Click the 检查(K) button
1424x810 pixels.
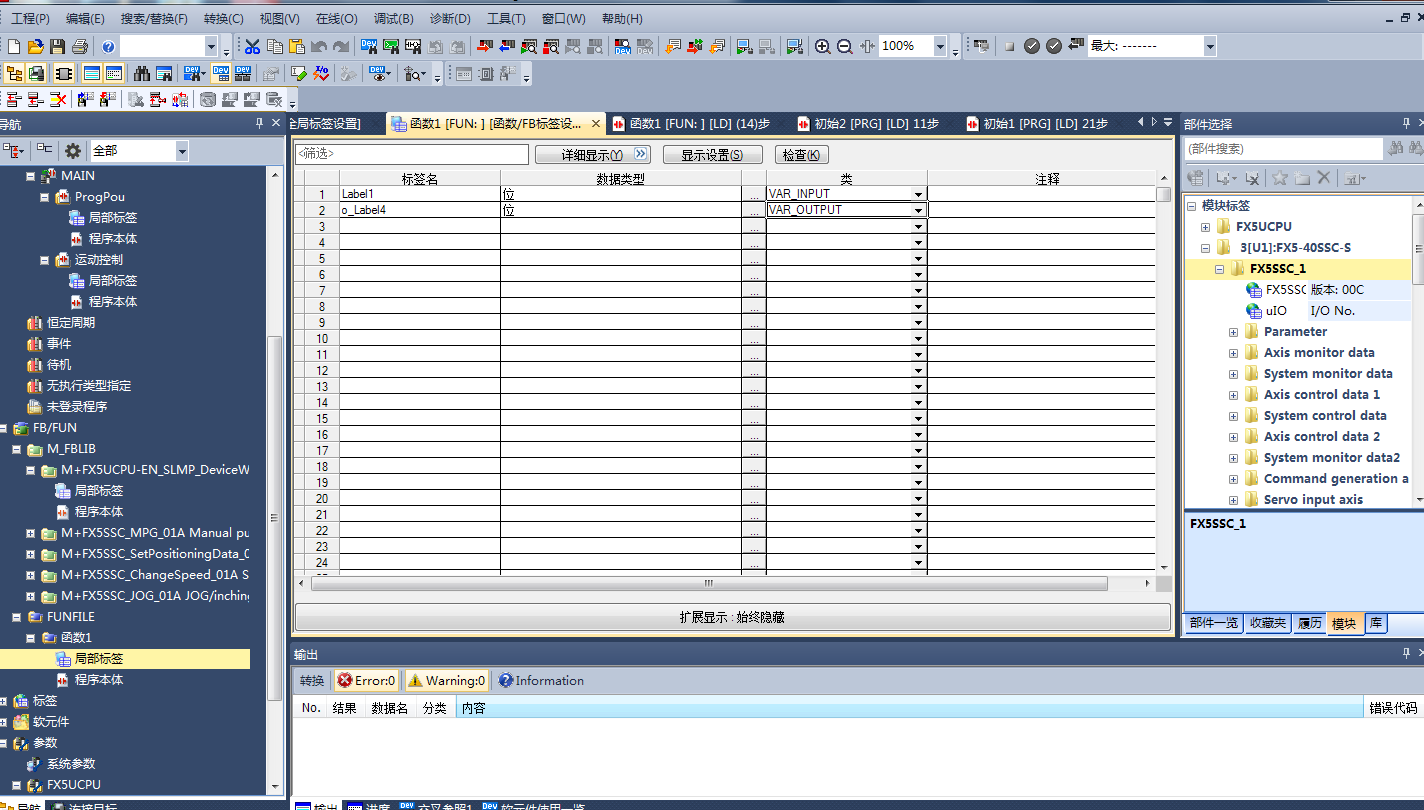click(801, 155)
